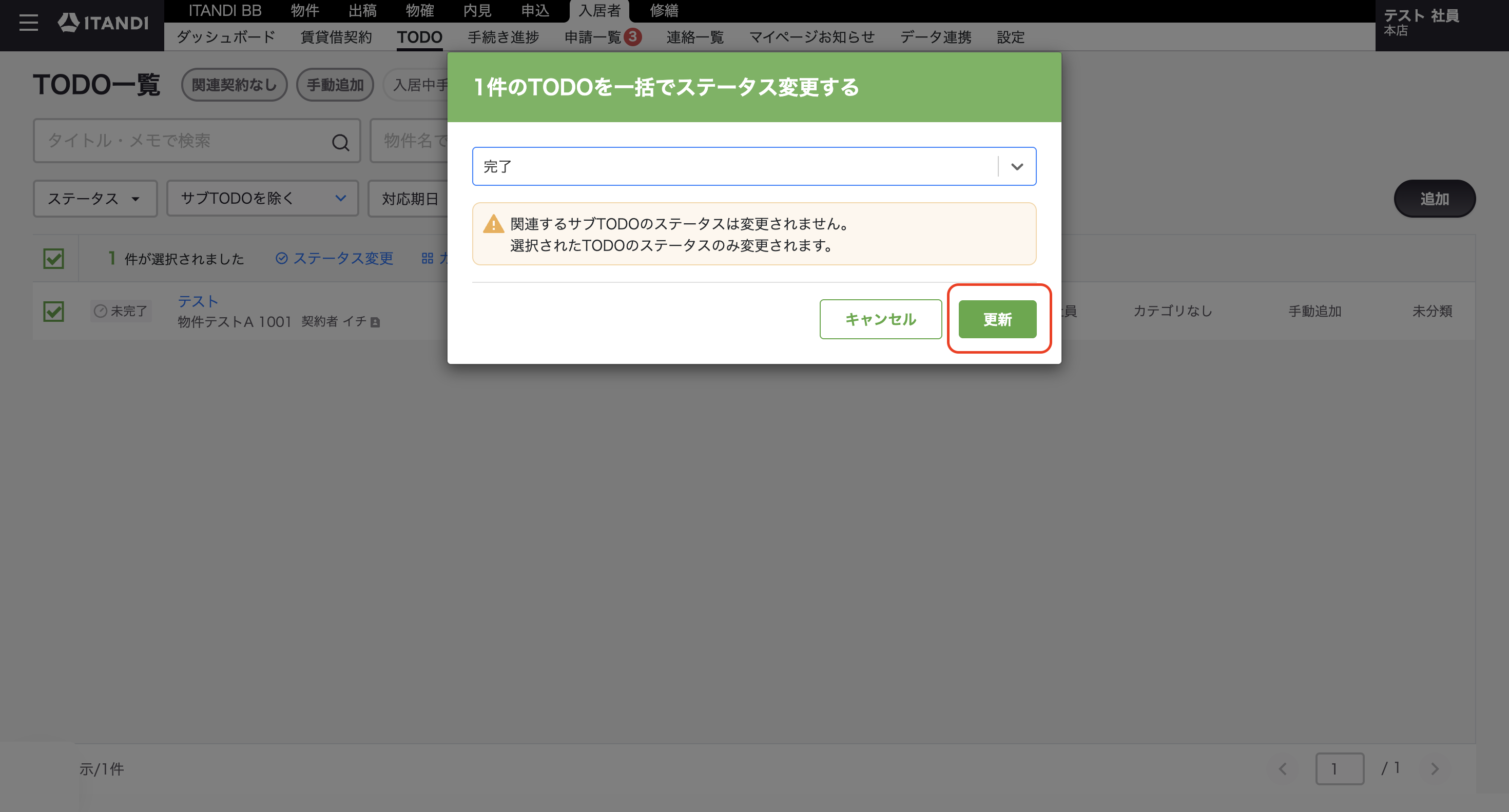The image size is (1509, 812).
Task: Click the red 3 notification badge
Action: tap(633, 37)
